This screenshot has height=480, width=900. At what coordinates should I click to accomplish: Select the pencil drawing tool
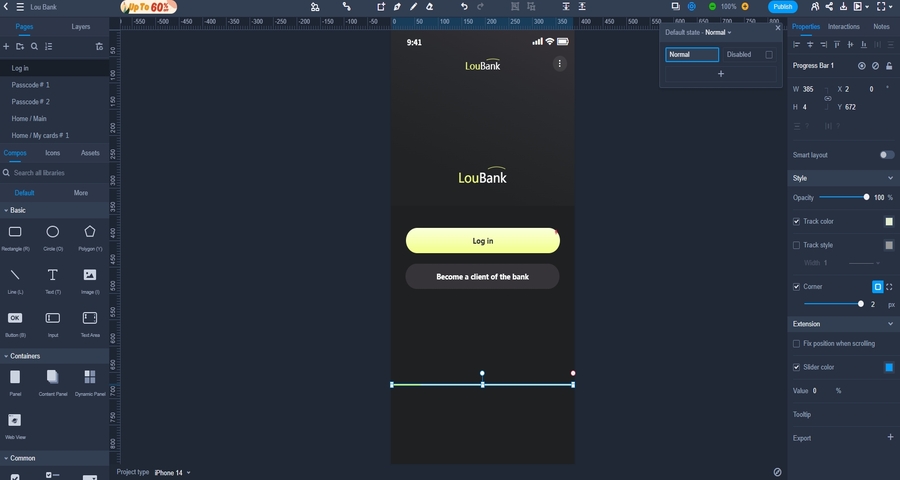413,6
